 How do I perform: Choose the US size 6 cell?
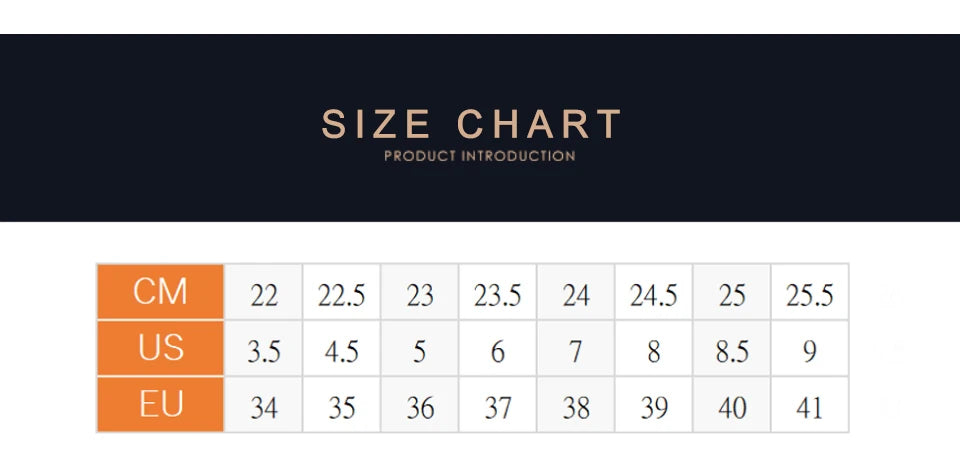click(498, 348)
